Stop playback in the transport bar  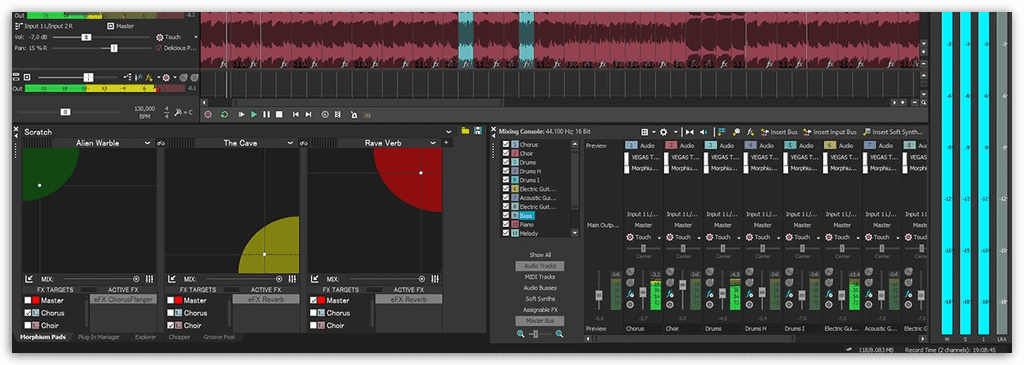[x=279, y=114]
